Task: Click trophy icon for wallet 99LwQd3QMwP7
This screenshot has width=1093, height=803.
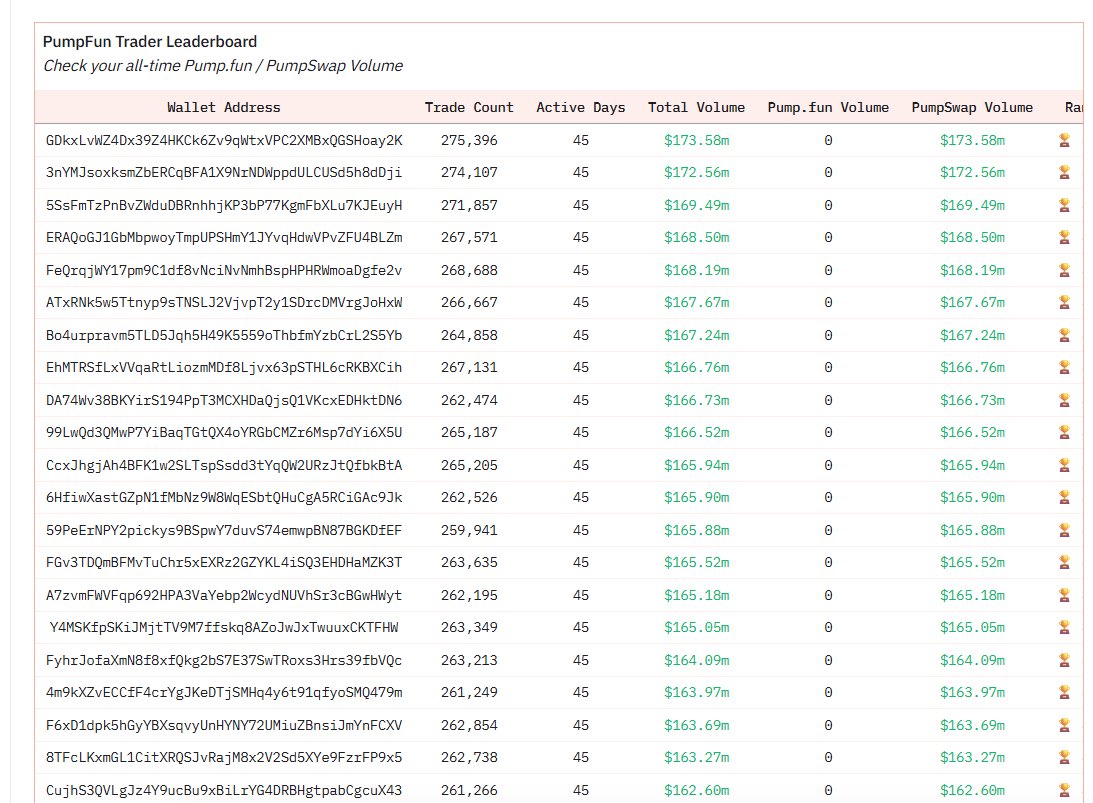Action: tap(1064, 432)
